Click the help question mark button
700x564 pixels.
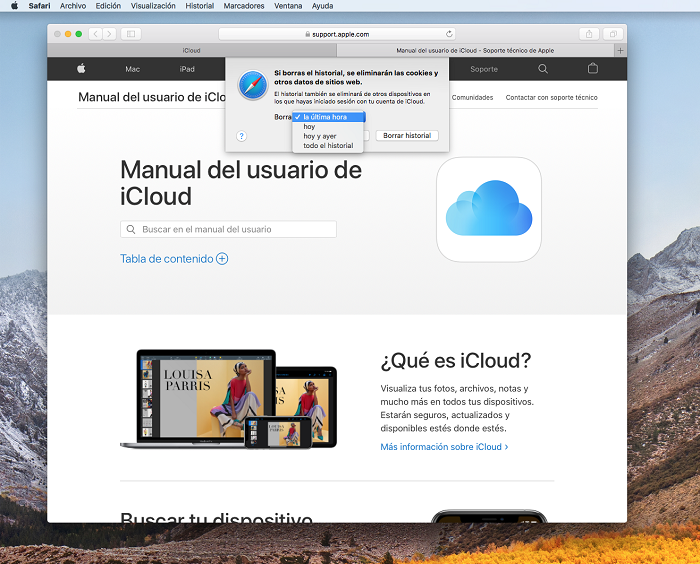242,136
